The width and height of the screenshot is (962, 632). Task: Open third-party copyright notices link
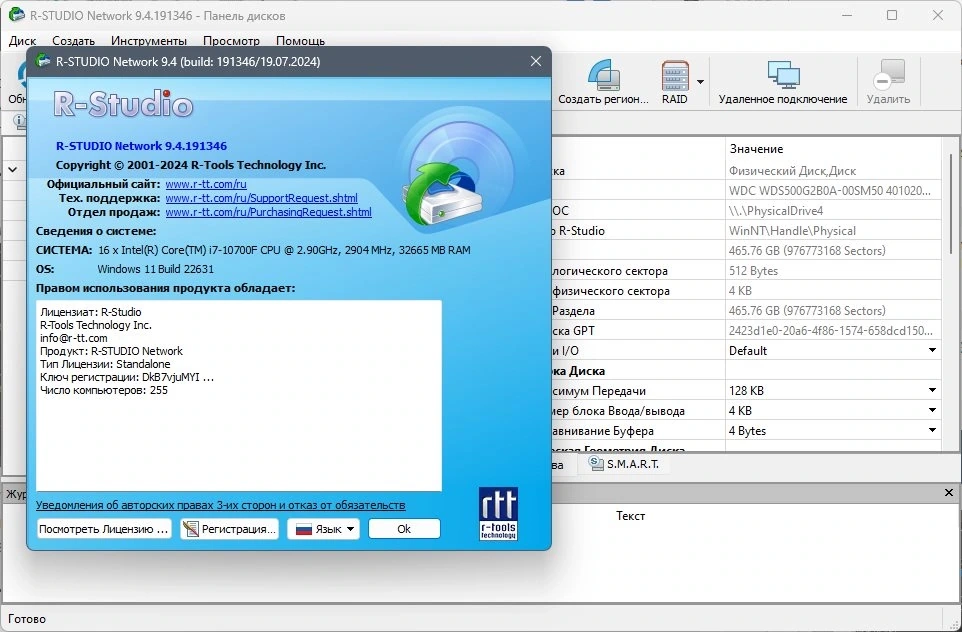tap(220, 505)
